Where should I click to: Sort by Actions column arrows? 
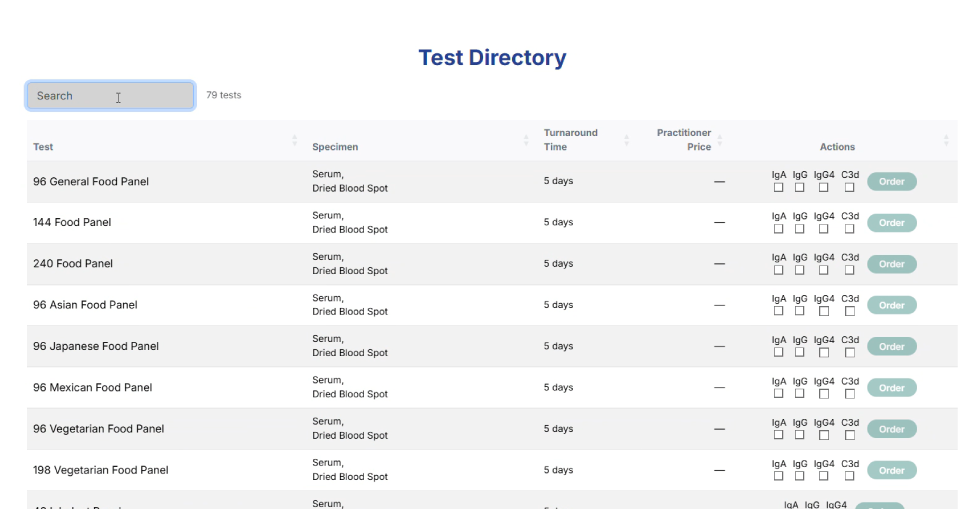coord(946,141)
